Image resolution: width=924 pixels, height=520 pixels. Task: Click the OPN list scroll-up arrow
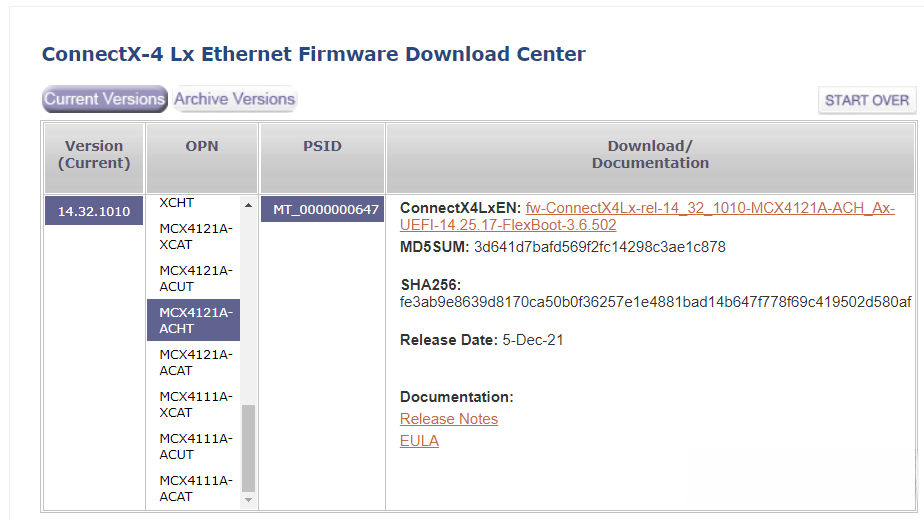pos(249,205)
